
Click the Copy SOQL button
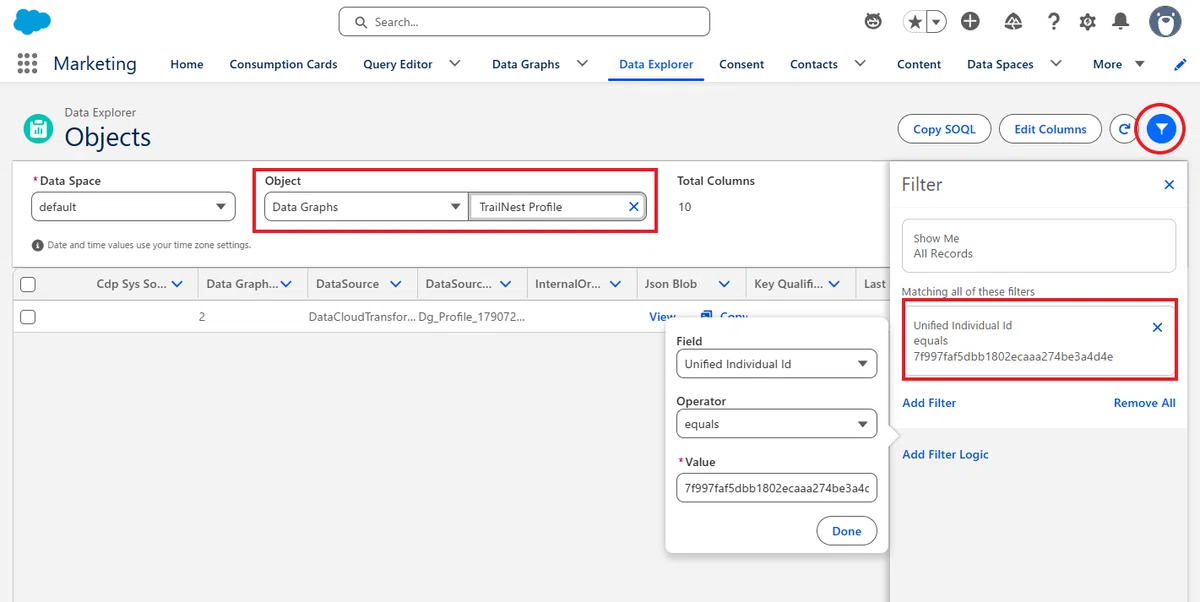click(944, 129)
